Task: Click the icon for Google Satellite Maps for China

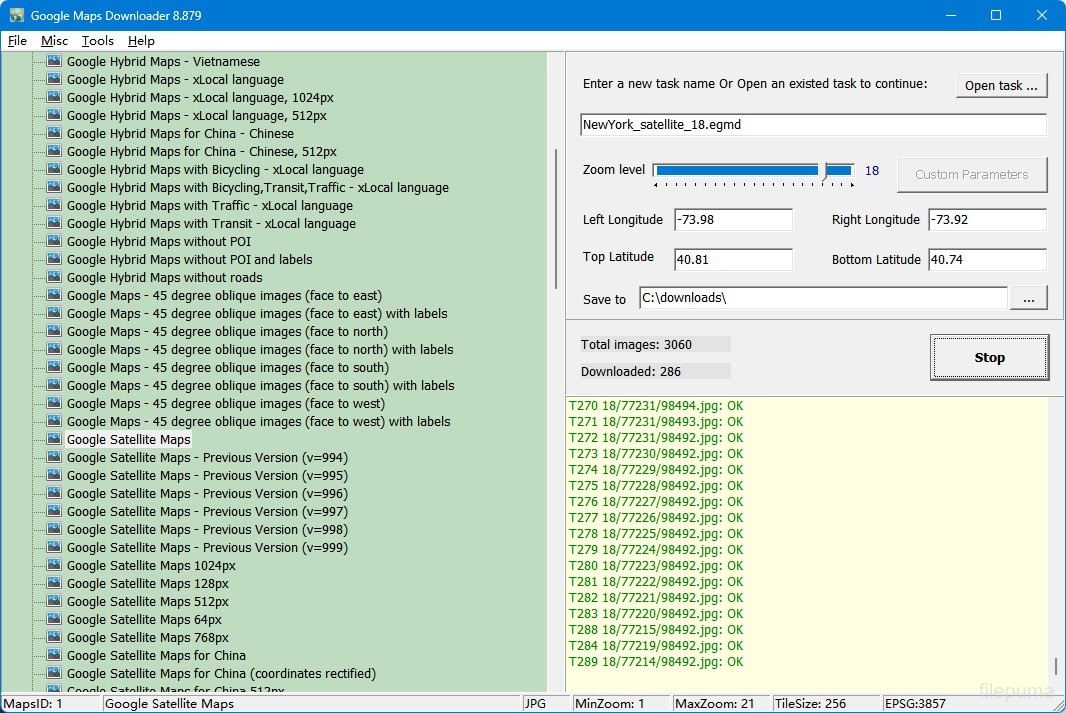Action: click(55, 656)
